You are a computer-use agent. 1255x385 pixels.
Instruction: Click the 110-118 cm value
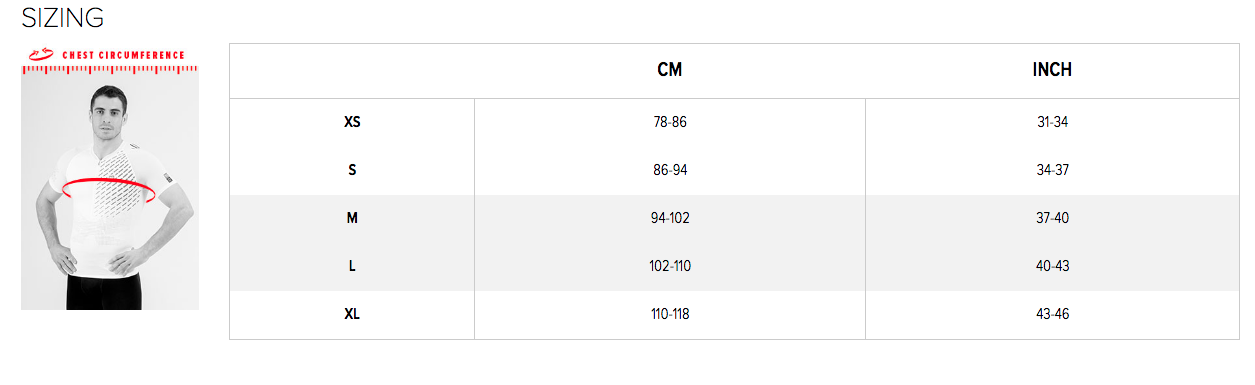click(x=670, y=314)
